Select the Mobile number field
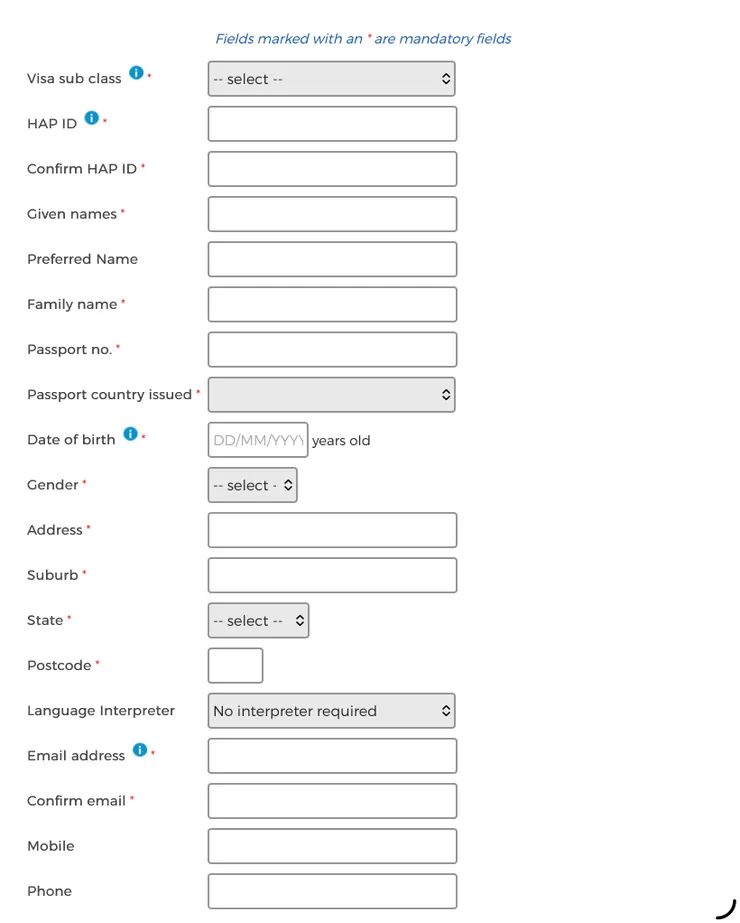This screenshot has width=740, height=923. point(332,846)
